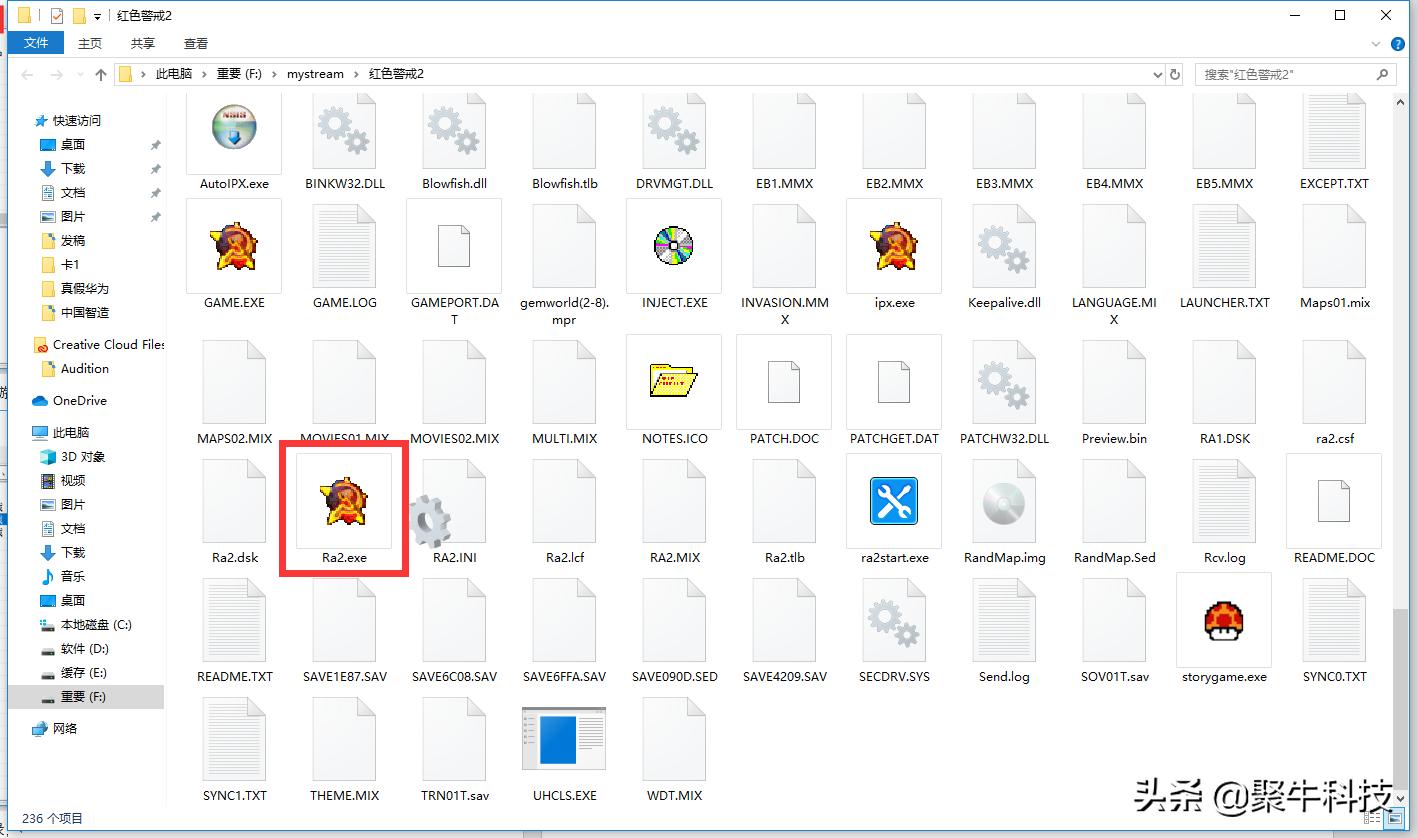Select the Ra2.exe game icon
The width and height of the screenshot is (1417, 838).
[344, 501]
